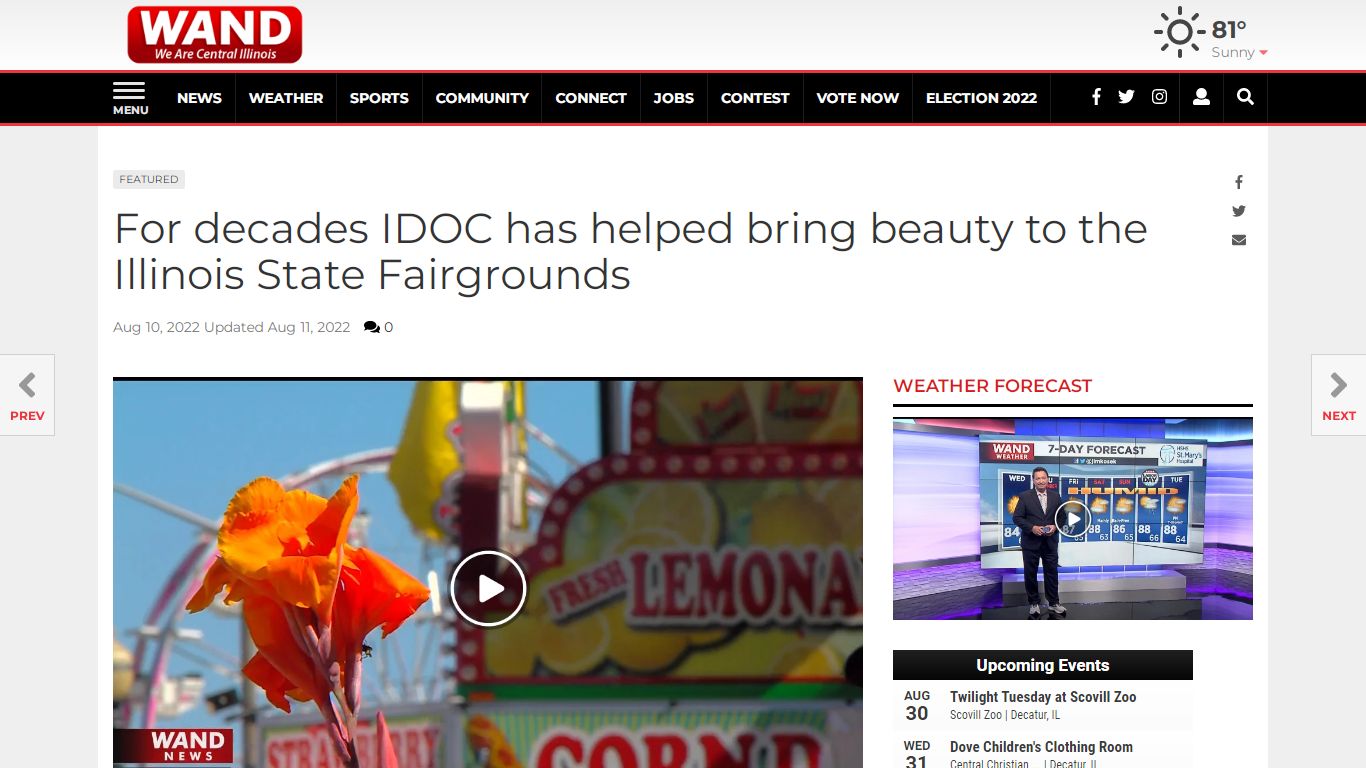Open the CONTEST menu item
Screen dimensions: 1366x768
[x=755, y=98]
